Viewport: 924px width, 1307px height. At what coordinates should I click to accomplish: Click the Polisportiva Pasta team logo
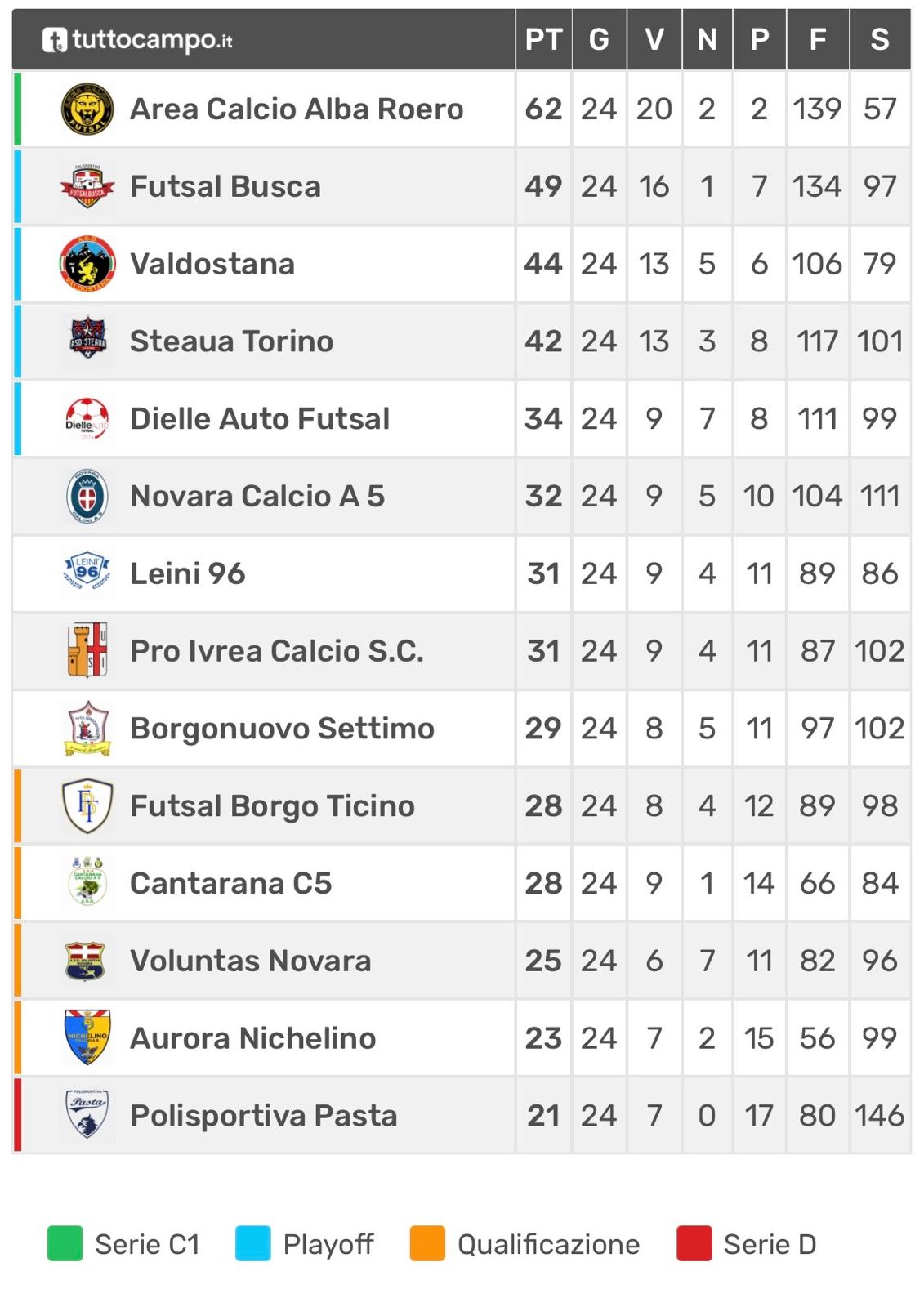tap(87, 1116)
